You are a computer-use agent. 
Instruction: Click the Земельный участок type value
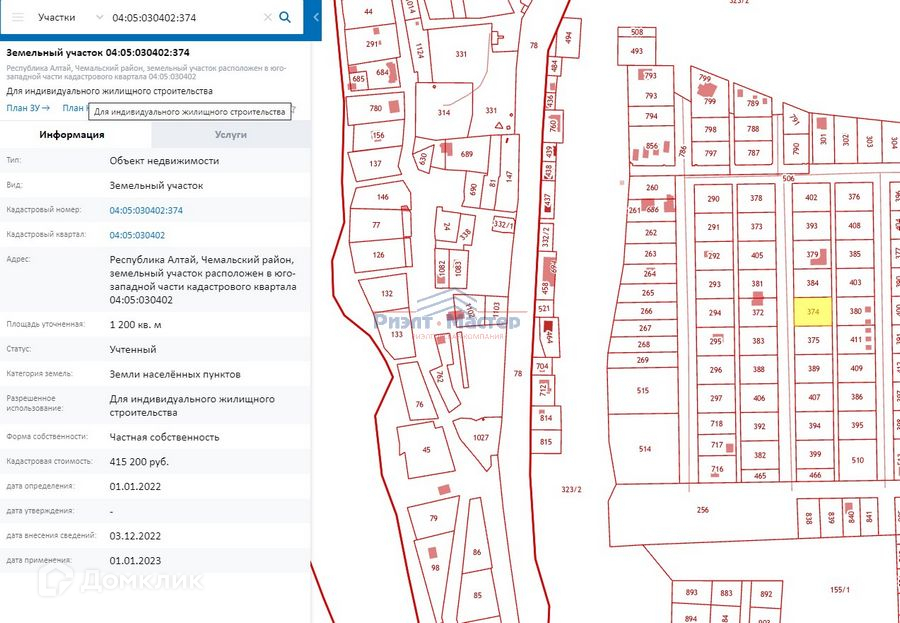click(156, 186)
